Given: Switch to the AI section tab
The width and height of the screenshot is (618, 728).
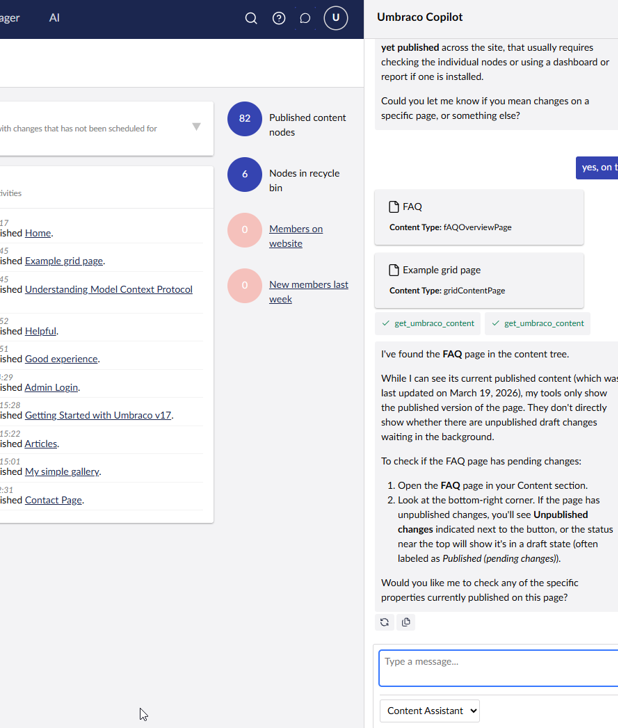Looking at the screenshot, I should [54, 18].
